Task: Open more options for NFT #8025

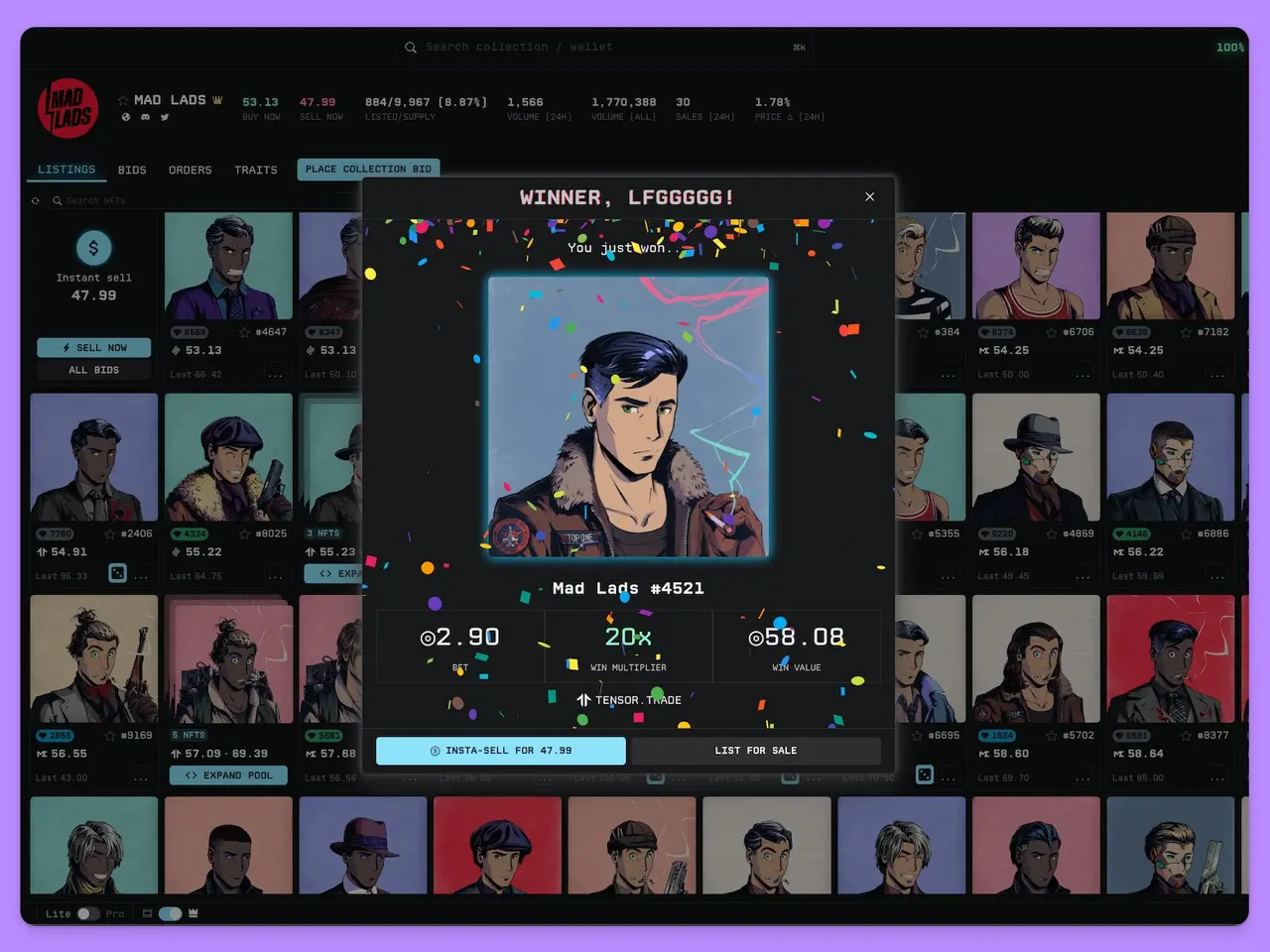Action: tap(276, 576)
